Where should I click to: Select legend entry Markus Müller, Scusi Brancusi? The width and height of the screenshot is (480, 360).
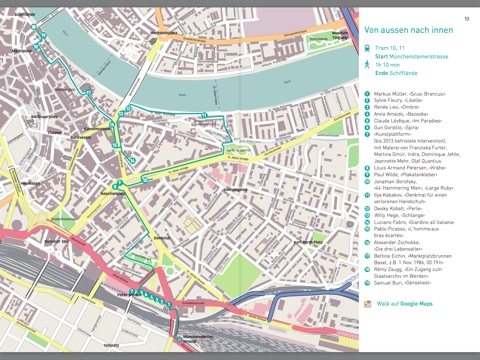405,94
